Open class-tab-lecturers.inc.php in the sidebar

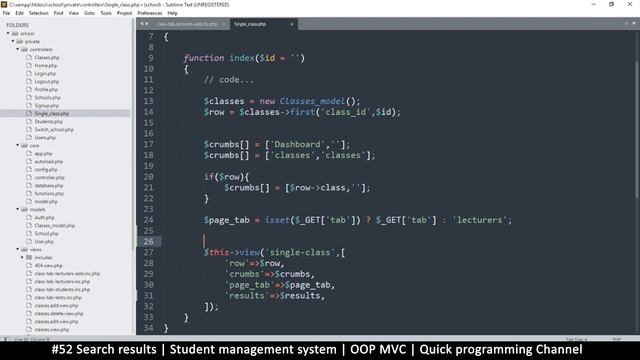(62, 282)
